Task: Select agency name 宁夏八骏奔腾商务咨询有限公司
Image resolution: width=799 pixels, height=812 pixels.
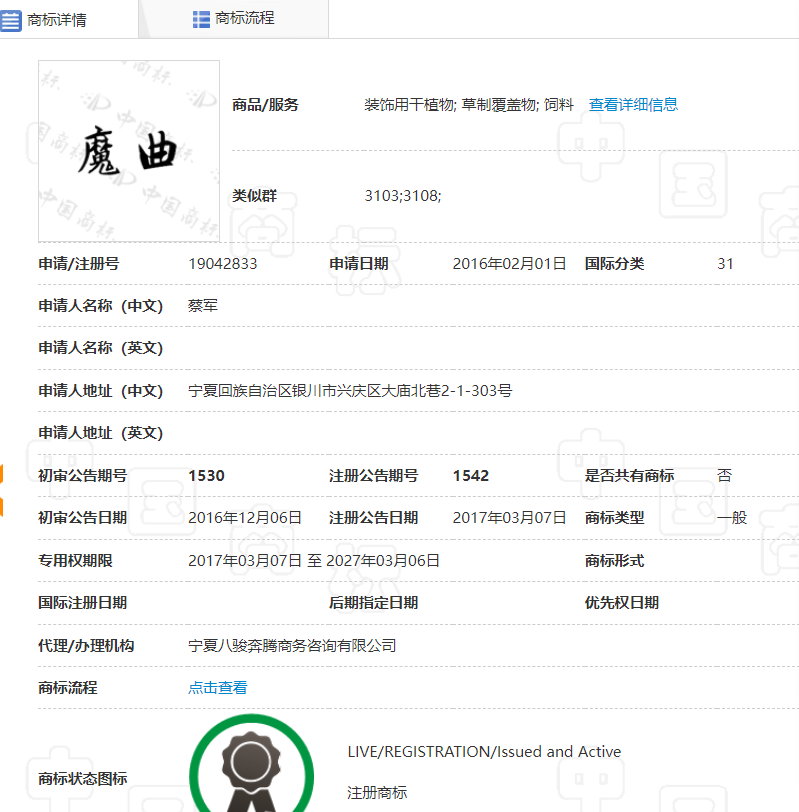Action: click(x=292, y=646)
